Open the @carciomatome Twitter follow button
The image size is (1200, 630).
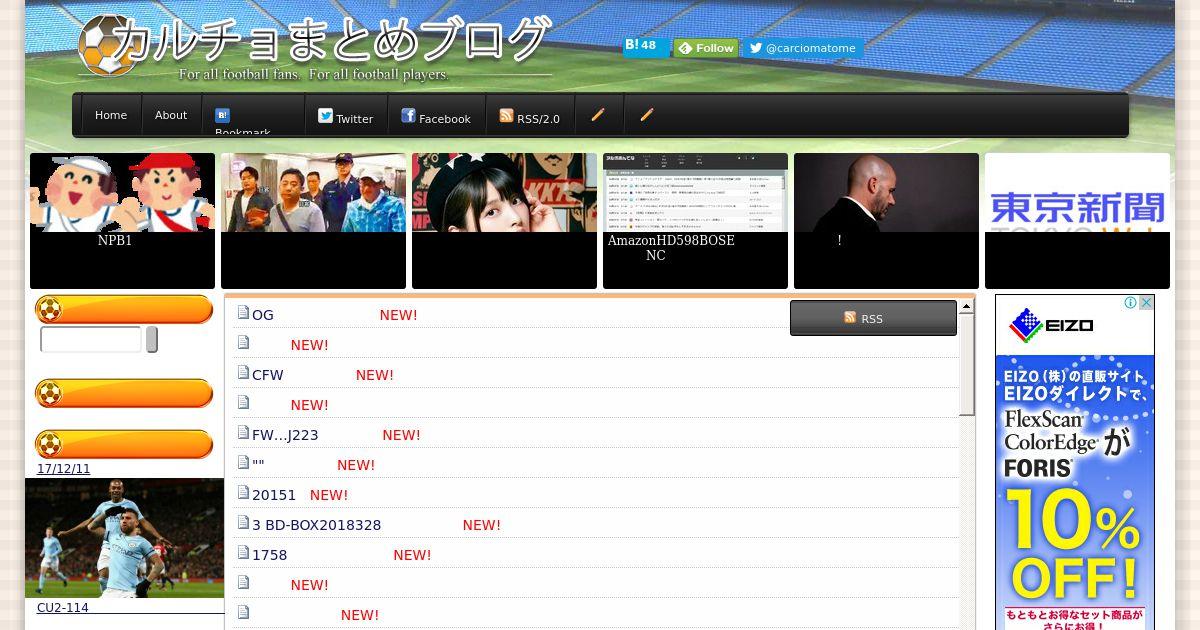pyautogui.click(x=803, y=48)
